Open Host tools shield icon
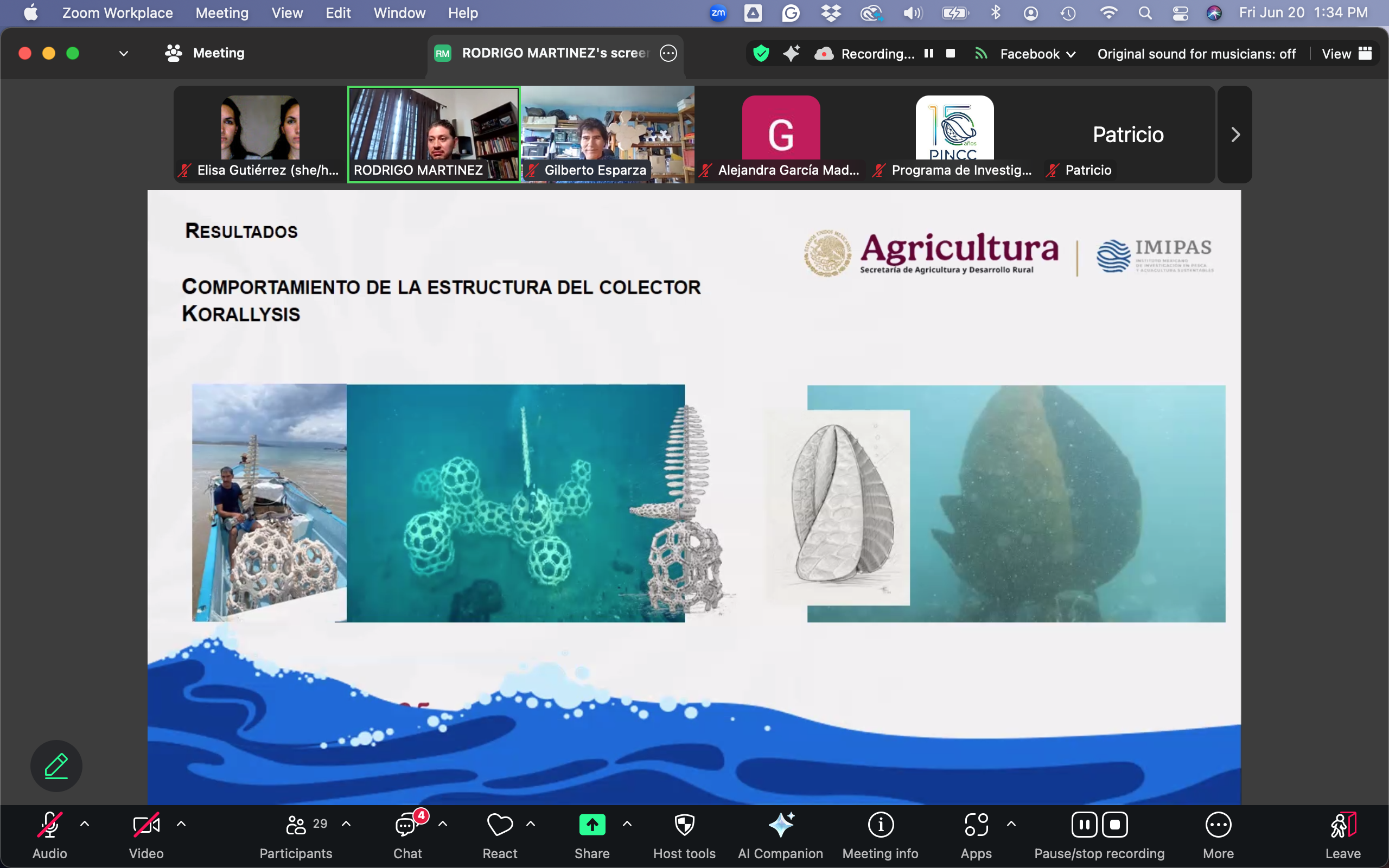The width and height of the screenshot is (1389, 868). [x=684, y=826]
